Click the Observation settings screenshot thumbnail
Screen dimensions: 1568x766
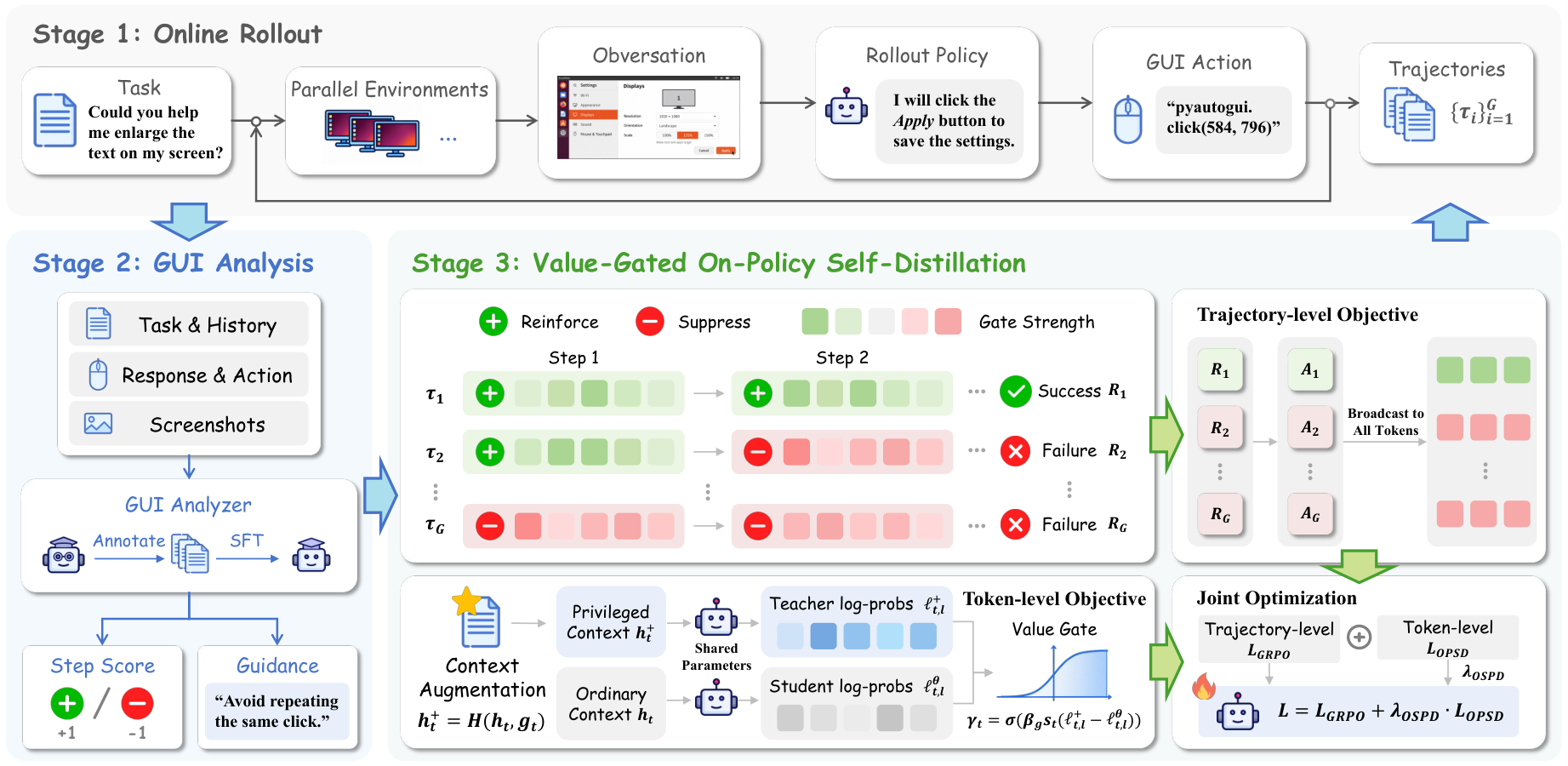tap(648, 117)
